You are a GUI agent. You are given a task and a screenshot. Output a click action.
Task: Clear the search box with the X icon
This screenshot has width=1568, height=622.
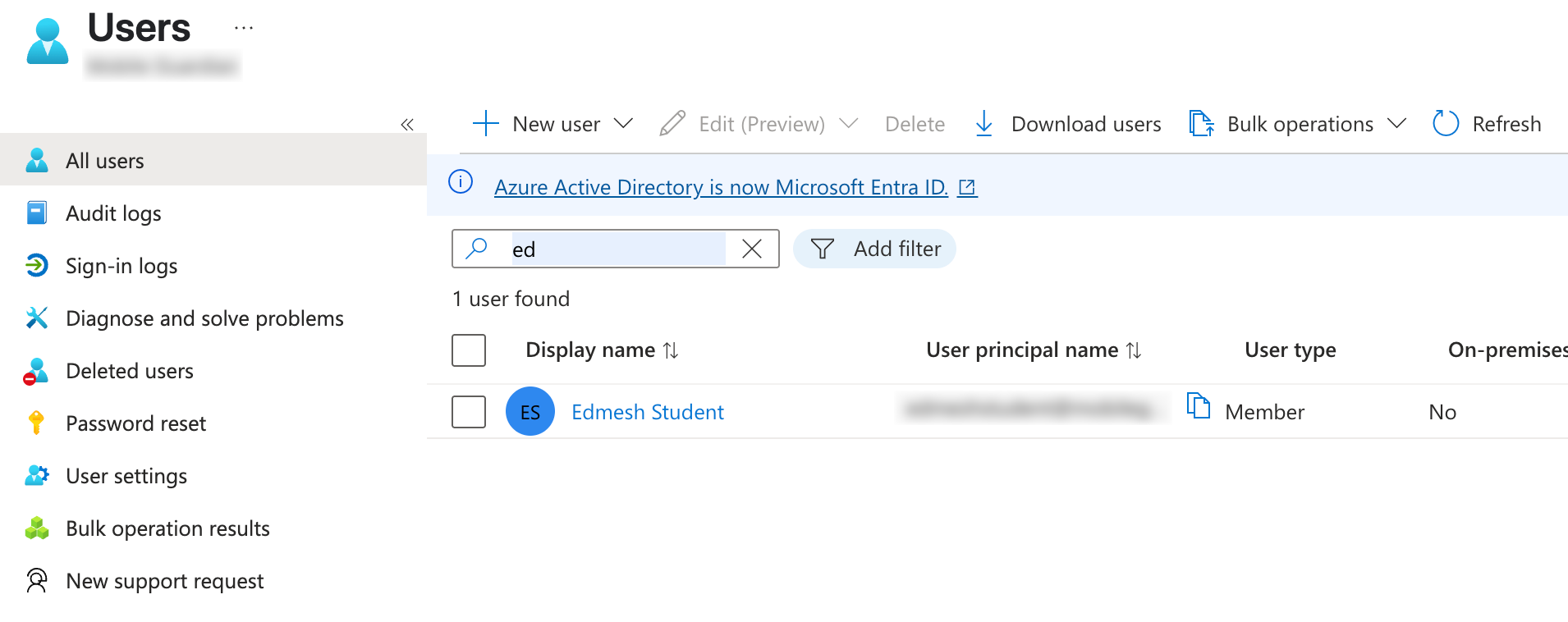point(752,249)
